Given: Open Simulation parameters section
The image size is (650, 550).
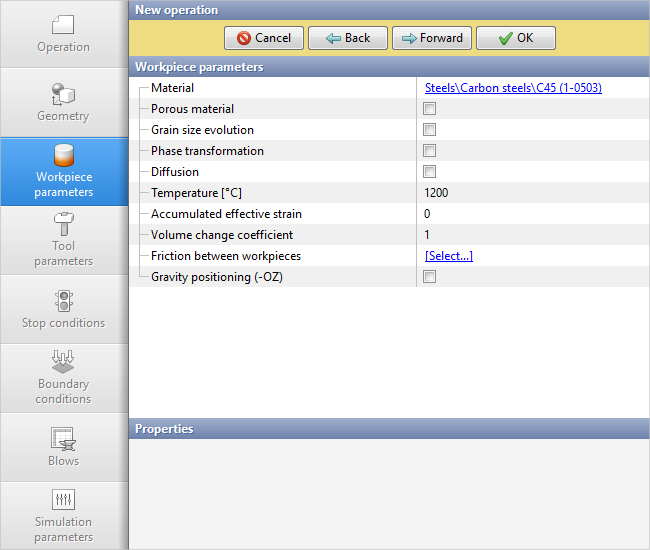Looking at the screenshot, I should (x=63, y=515).
